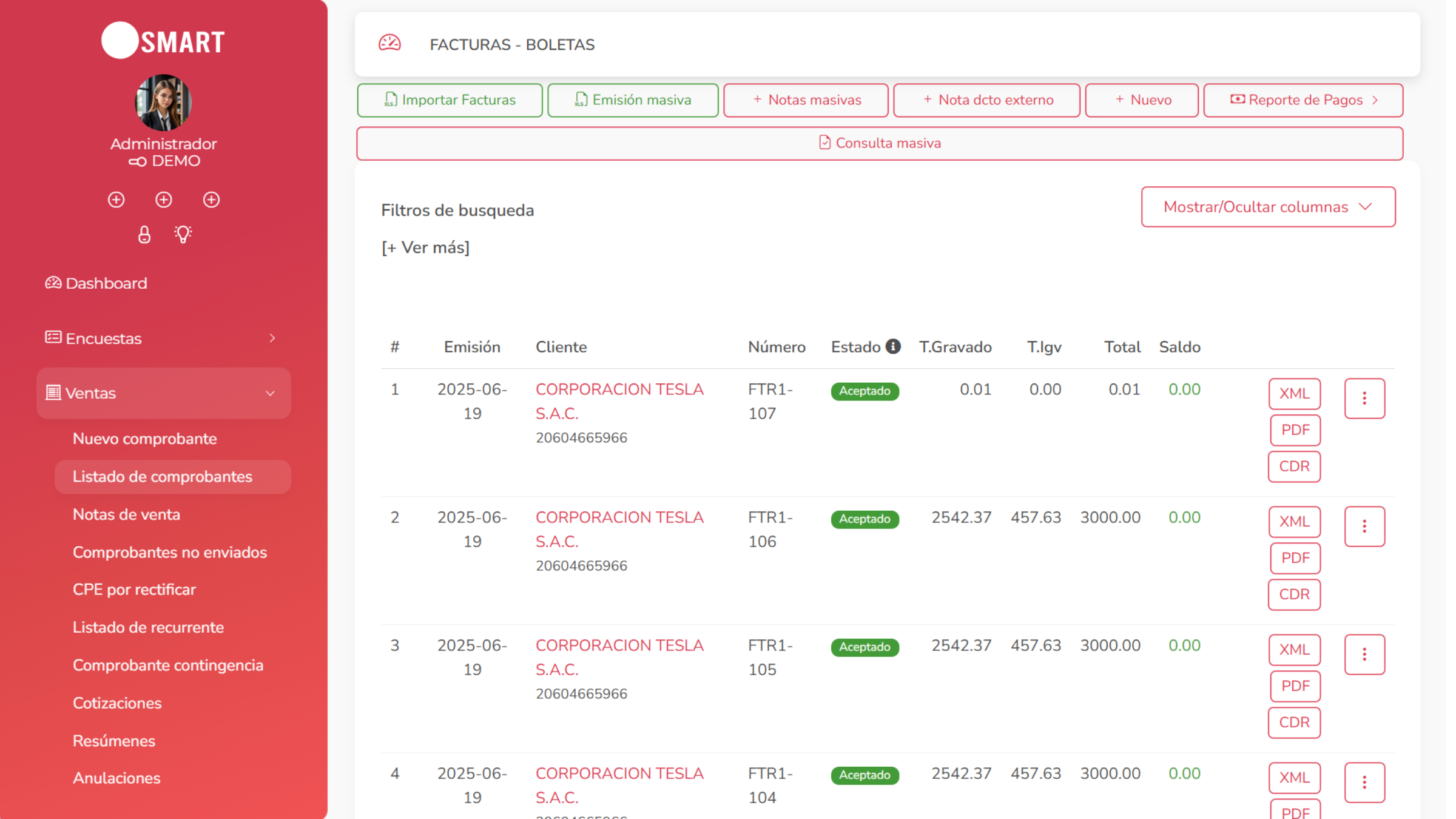The width and height of the screenshot is (1456, 819).
Task: Click the administrator profile avatar
Action: pyautogui.click(x=163, y=103)
